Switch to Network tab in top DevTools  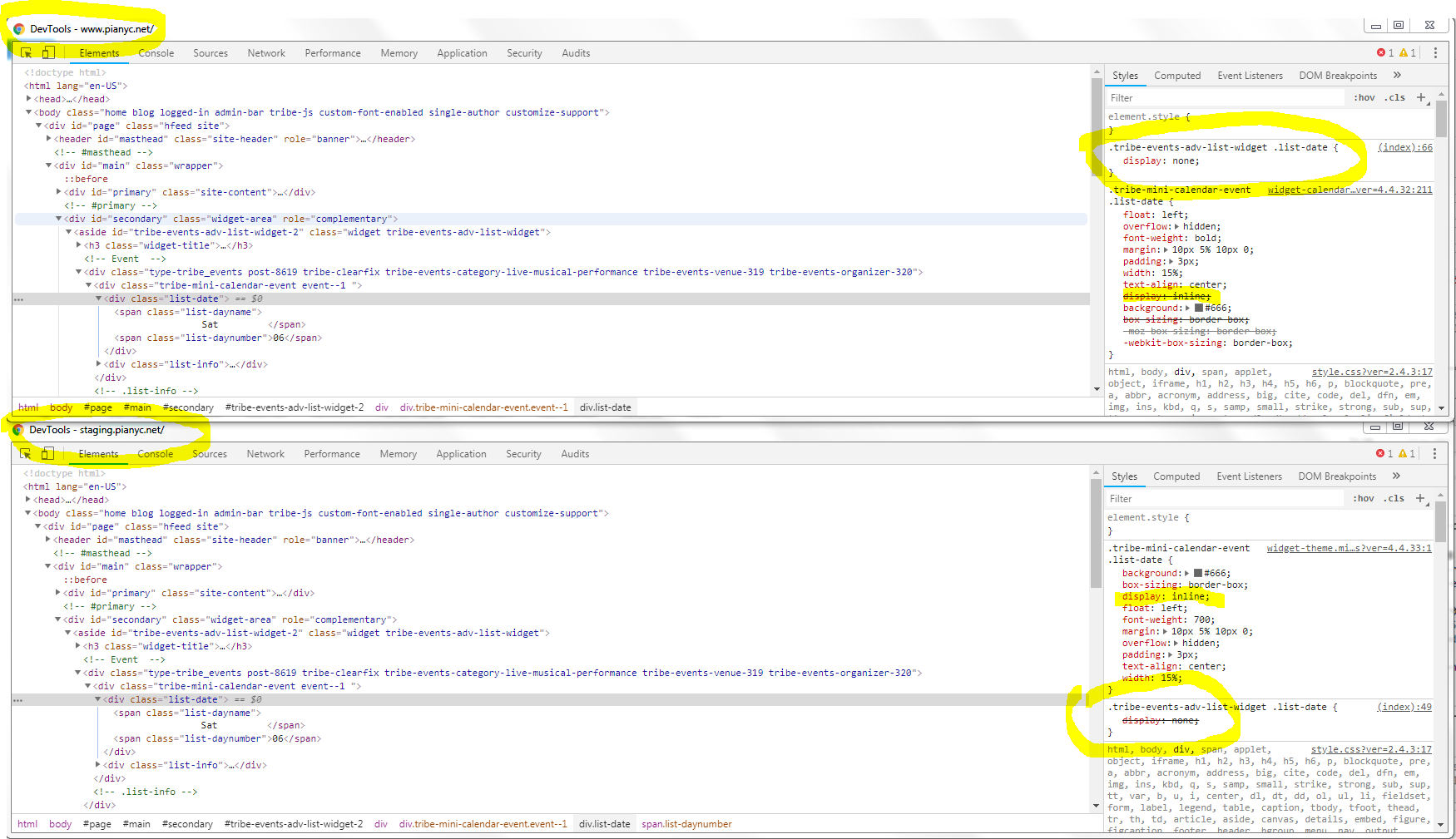pos(266,52)
